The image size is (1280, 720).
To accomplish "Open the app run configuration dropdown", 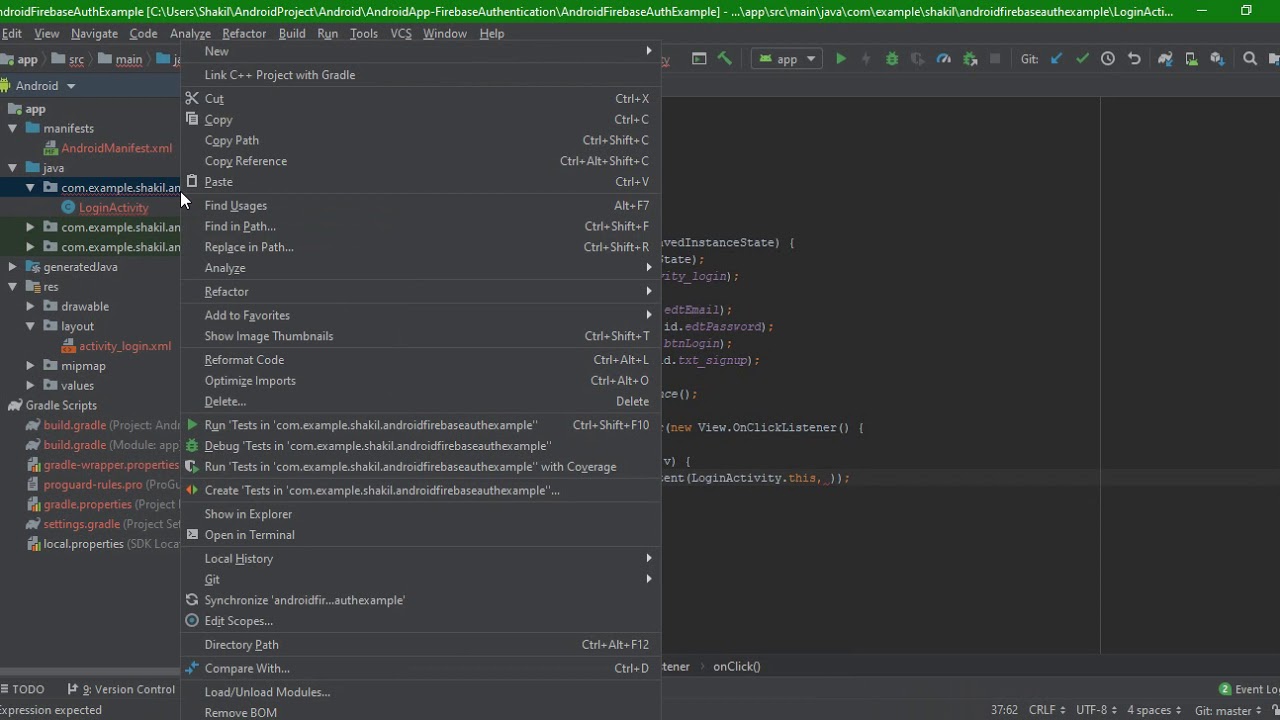I will pos(788,59).
